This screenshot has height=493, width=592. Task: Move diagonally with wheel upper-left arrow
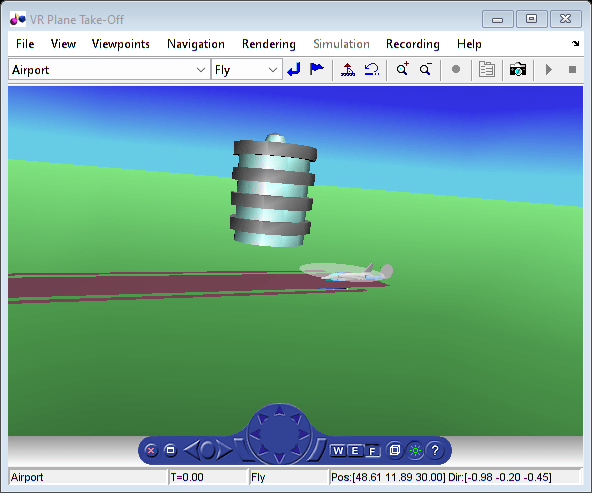click(262, 418)
